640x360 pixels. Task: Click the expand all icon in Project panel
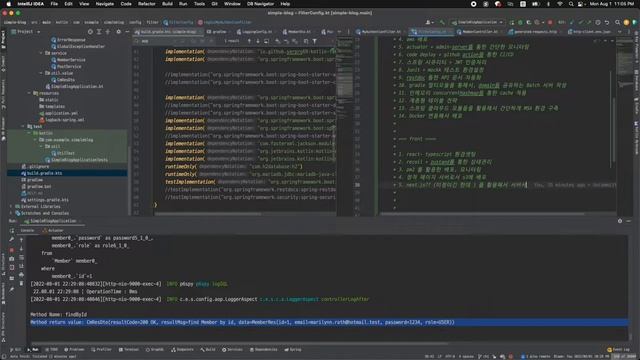click(x=99, y=31)
